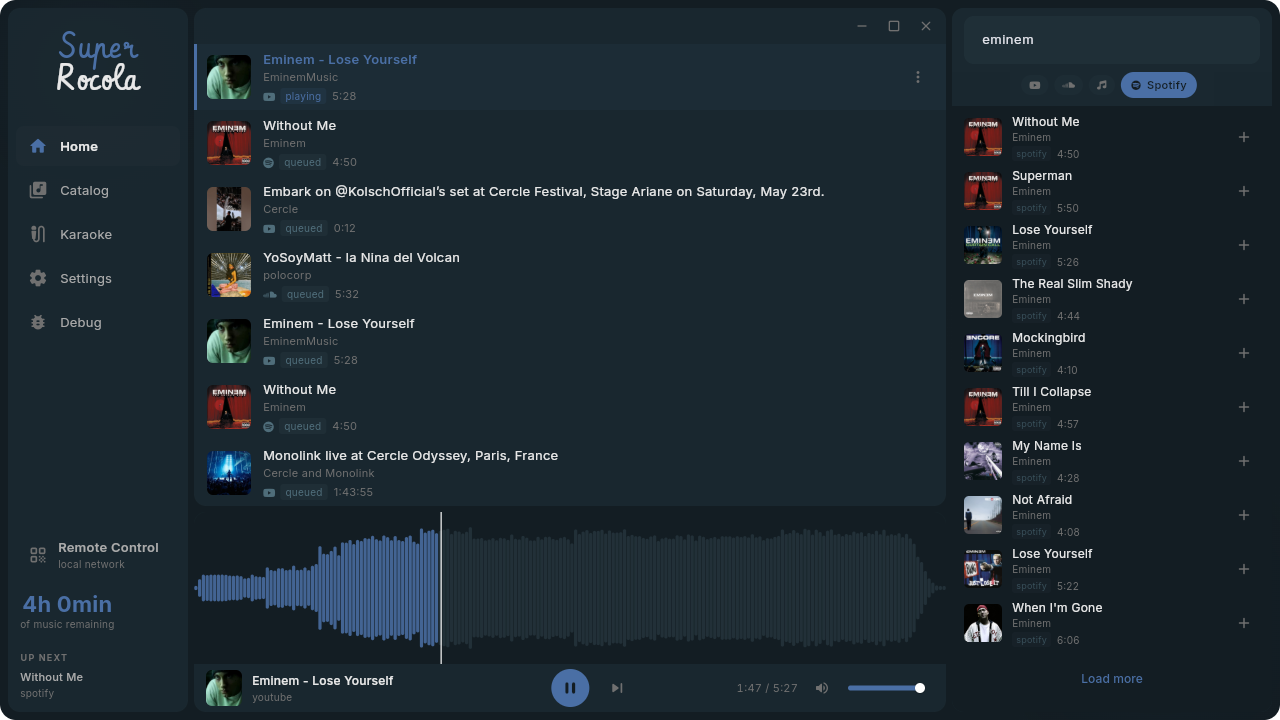Switch search source to YouTube
This screenshot has height=720, width=1280.
(x=1035, y=85)
